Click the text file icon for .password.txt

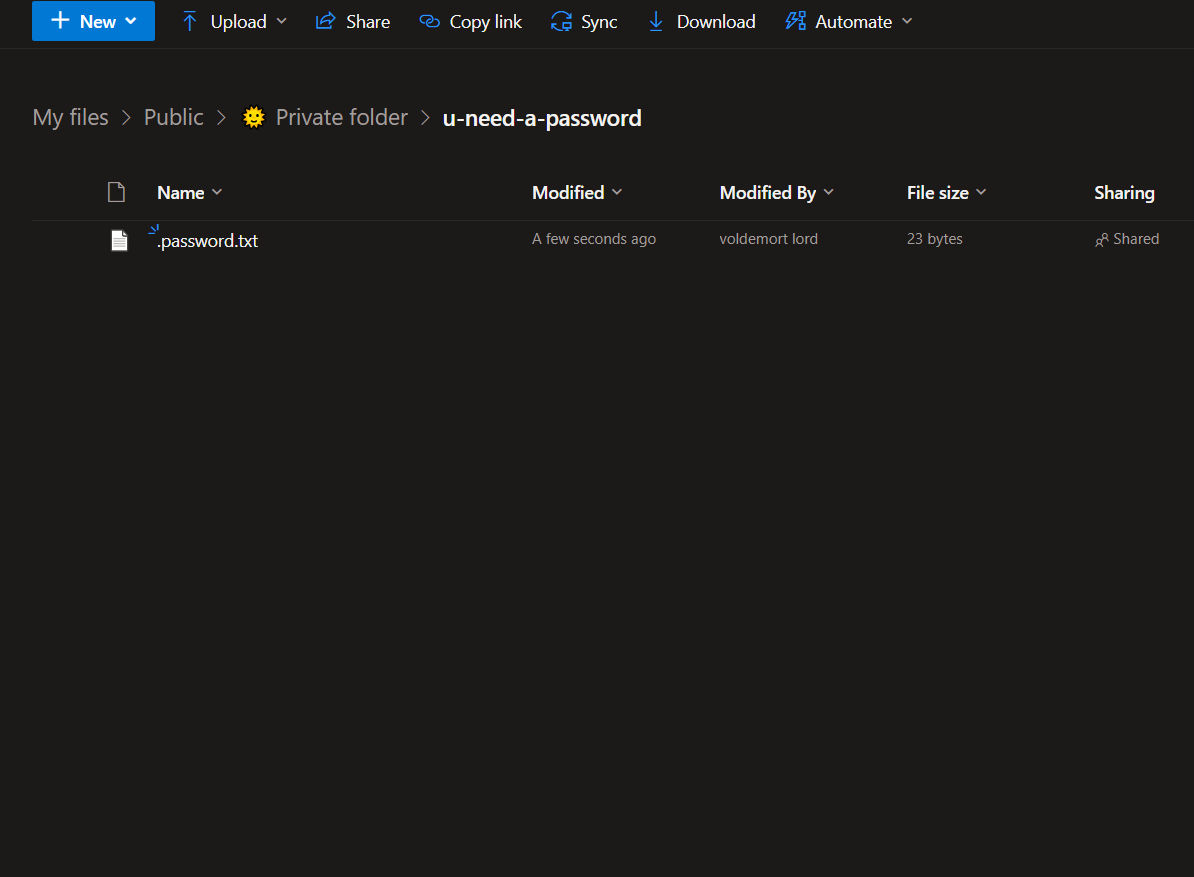click(x=120, y=241)
